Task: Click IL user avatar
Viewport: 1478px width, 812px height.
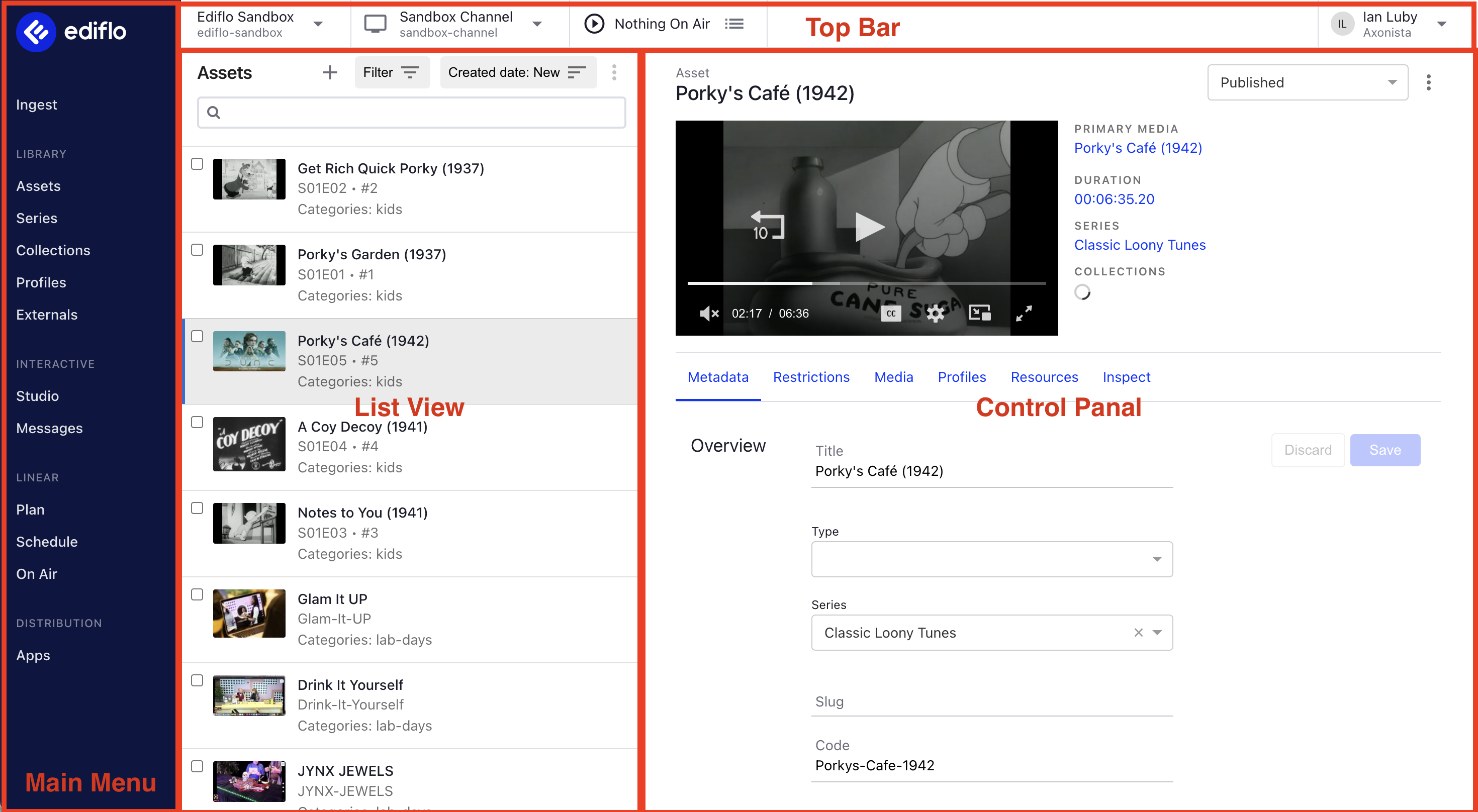Action: click(x=1341, y=24)
